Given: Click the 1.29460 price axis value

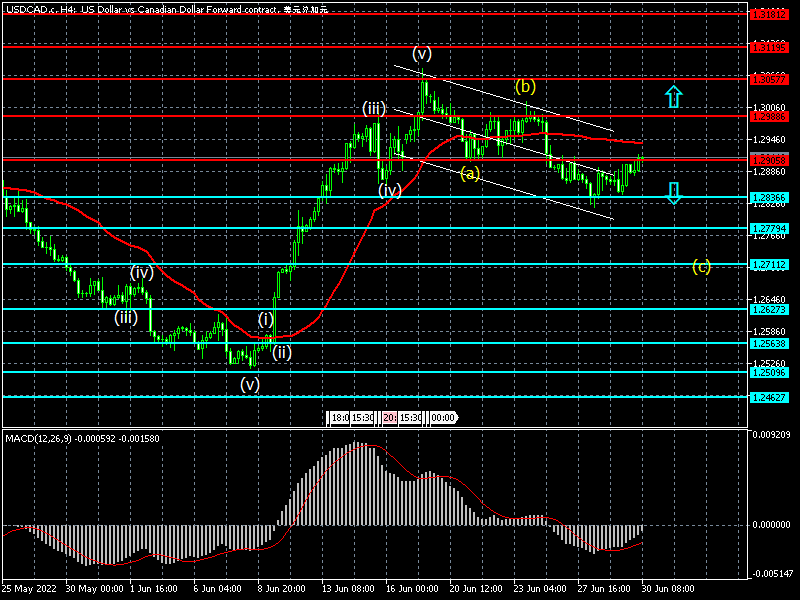Looking at the screenshot, I should [769, 140].
